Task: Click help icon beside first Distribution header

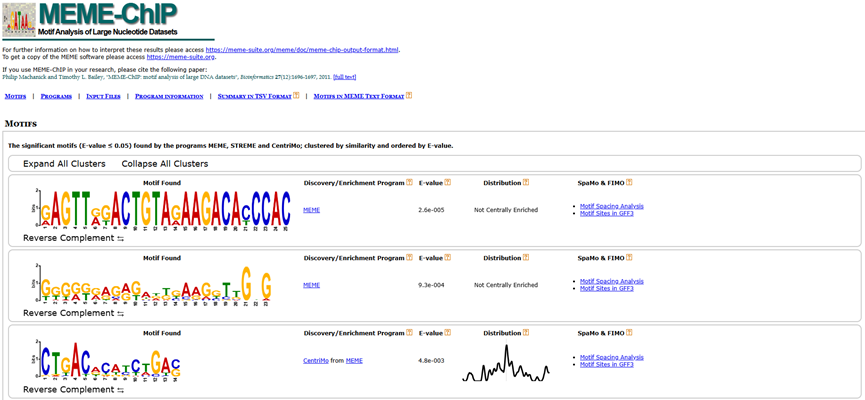Action: pos(526,183)
